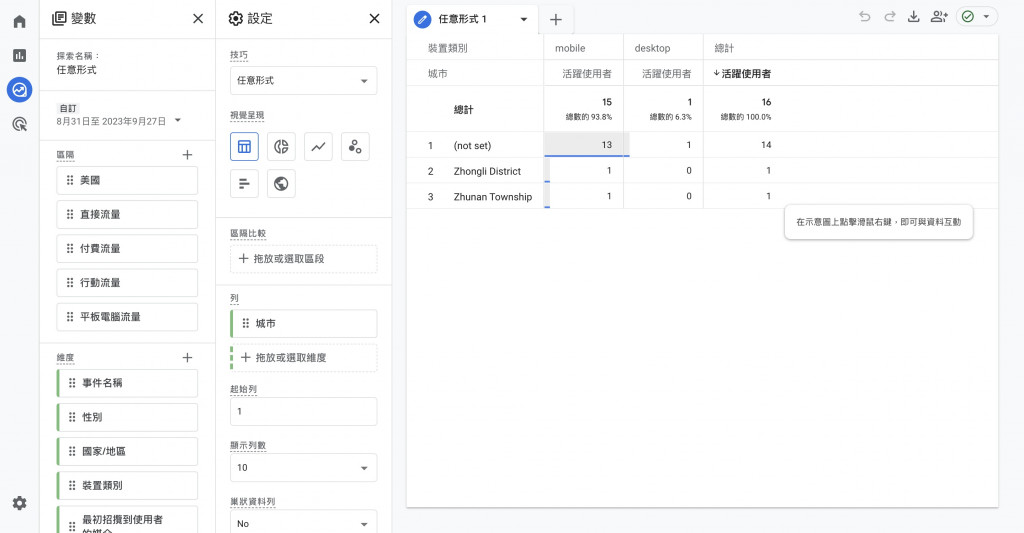Click mobile column header

pyautogui.click(x=570, y=48)
